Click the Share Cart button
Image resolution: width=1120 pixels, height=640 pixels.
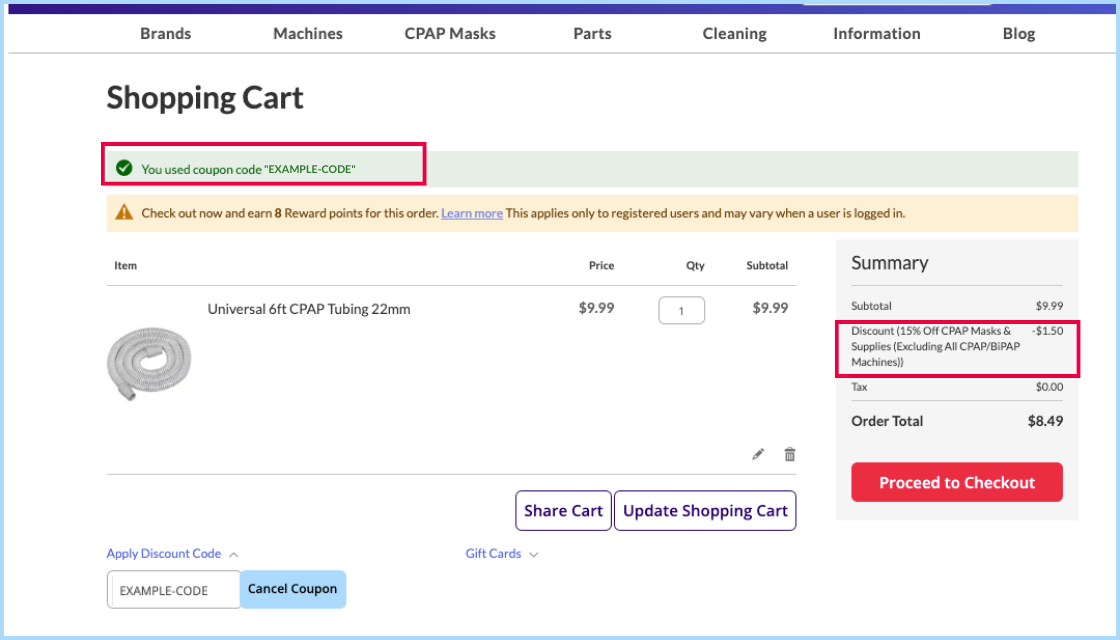(563, 511)
